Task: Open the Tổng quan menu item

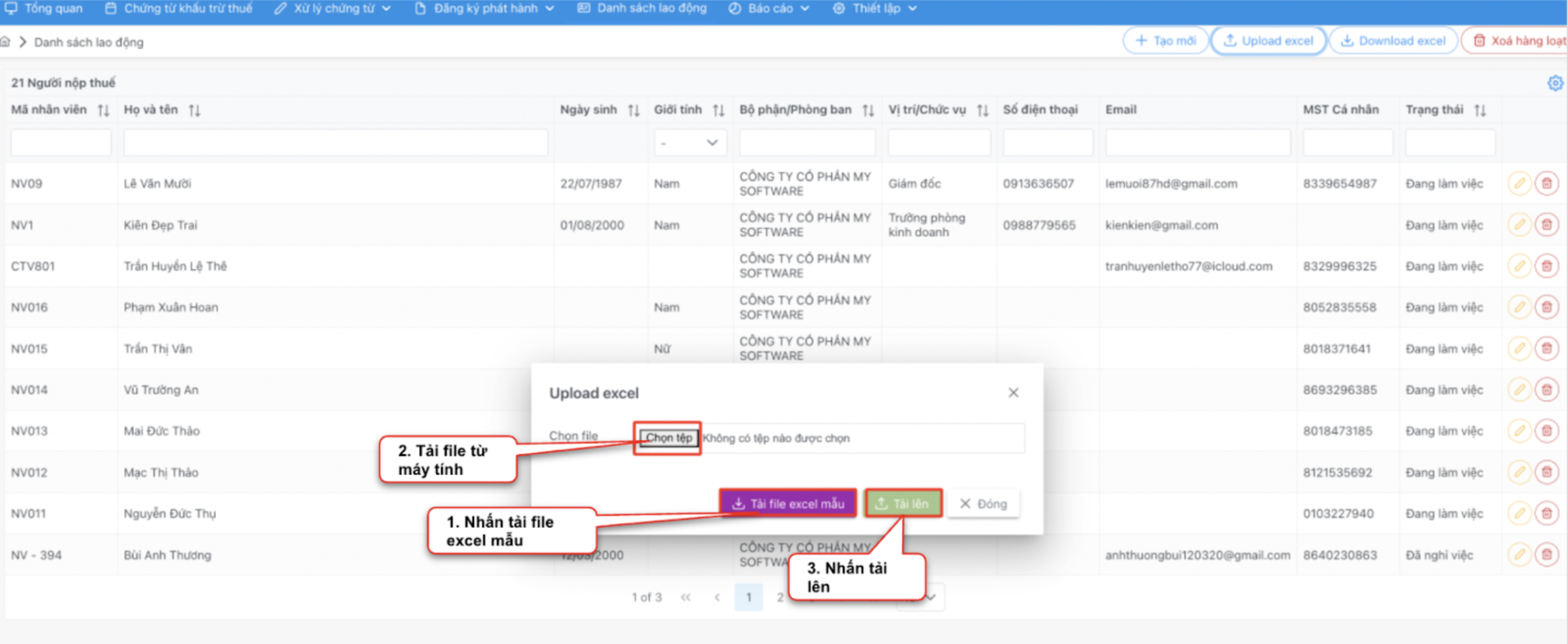Action: pyautogui.click(x=45, y=9)
